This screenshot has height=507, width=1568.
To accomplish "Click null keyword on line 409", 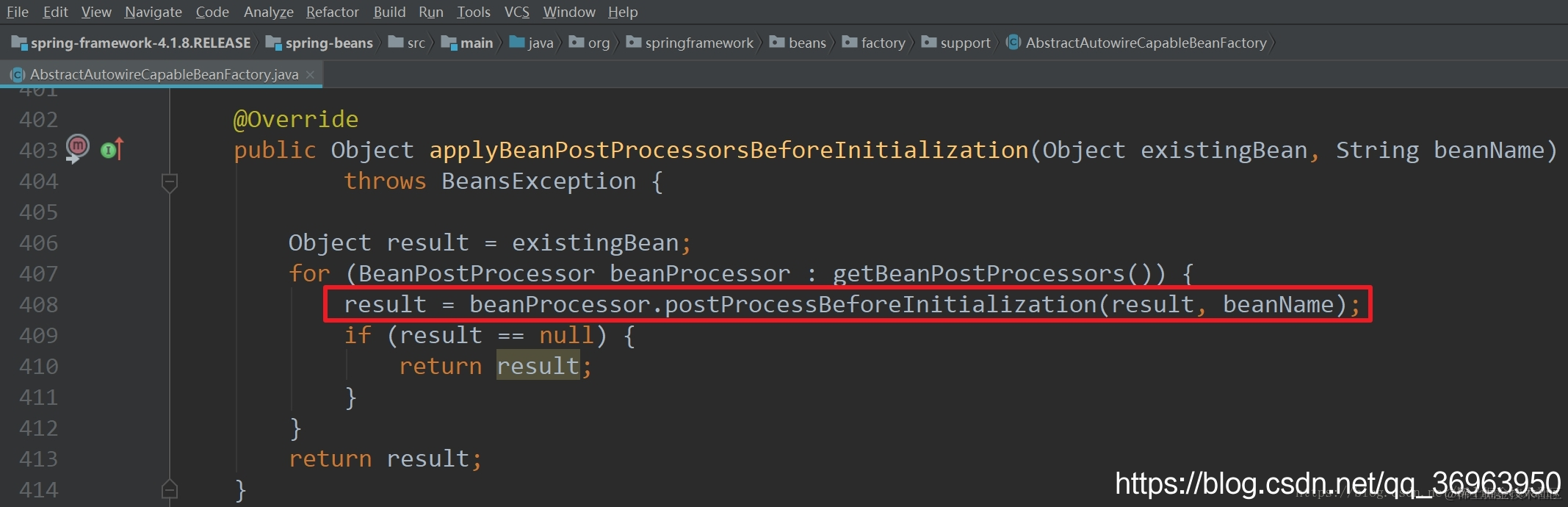I will tap(566, 335).
